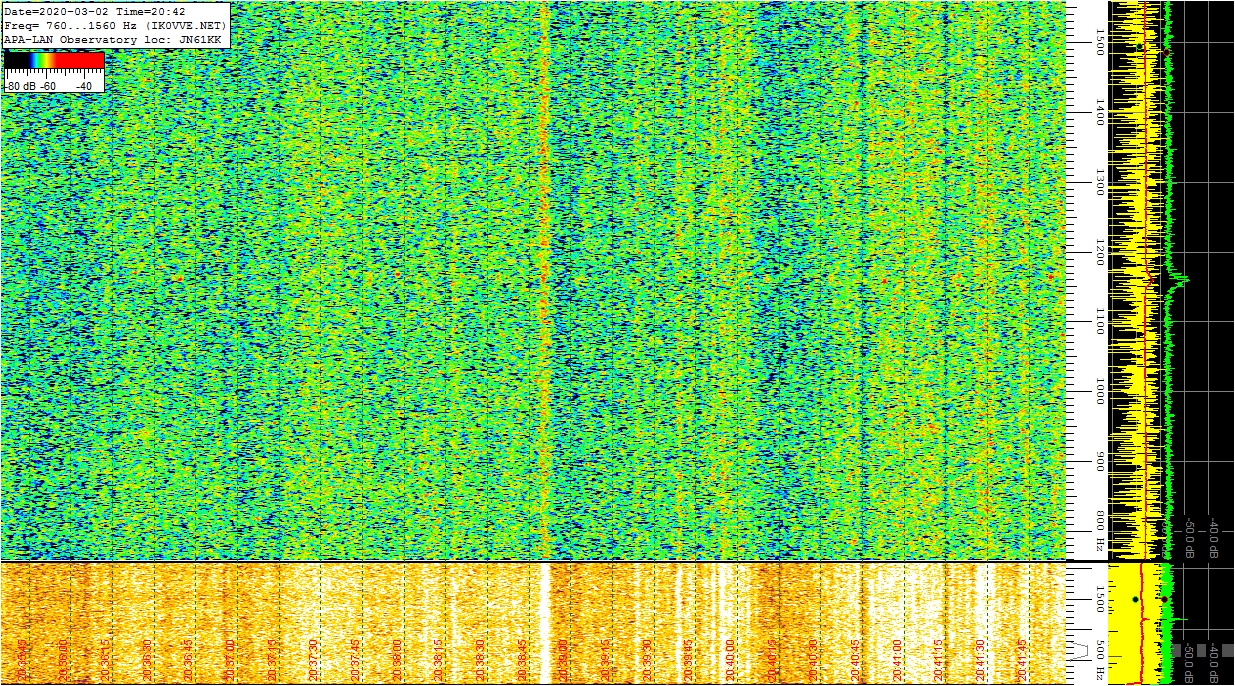1235x686 pixels.
Task: Click the 900 frequency axis label
Action: [1098, 461]
